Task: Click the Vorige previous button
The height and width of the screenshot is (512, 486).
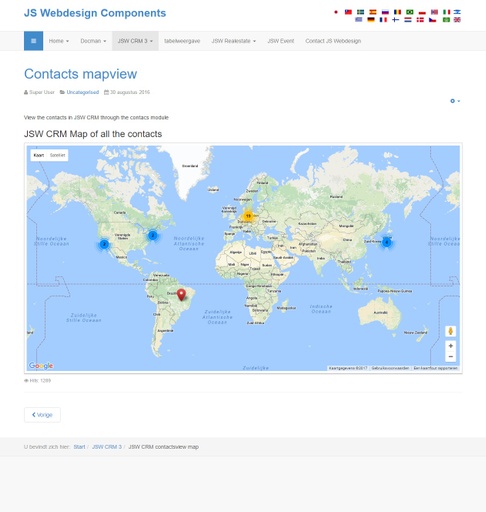Action: pos(42,415)
